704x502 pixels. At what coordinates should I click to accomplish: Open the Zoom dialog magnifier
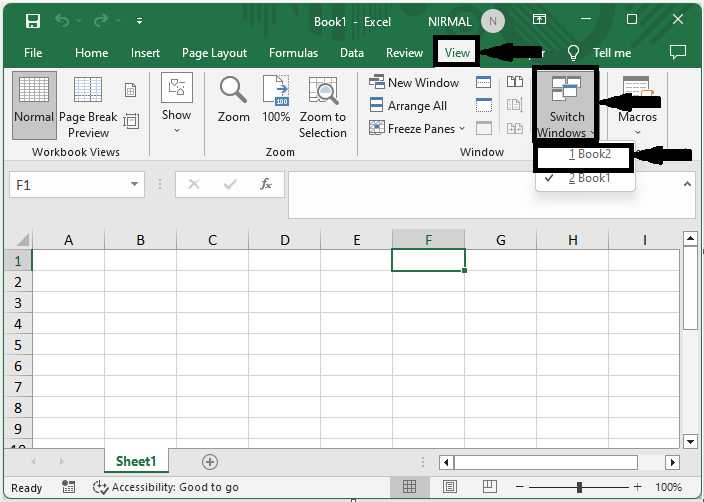tap(233, 100)
